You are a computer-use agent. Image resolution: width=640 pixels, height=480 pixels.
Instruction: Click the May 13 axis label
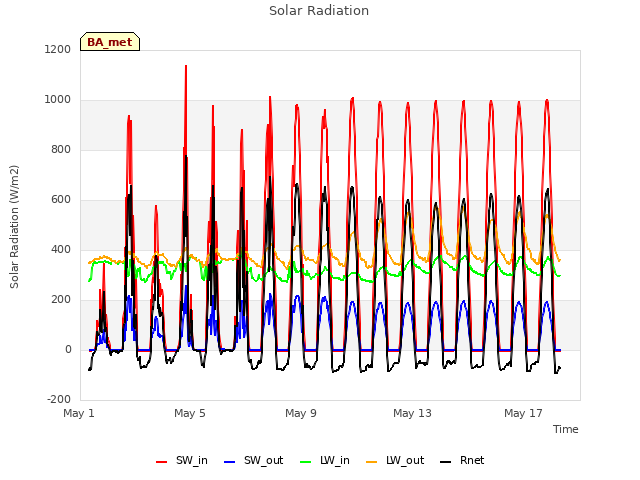coord(412,413)
